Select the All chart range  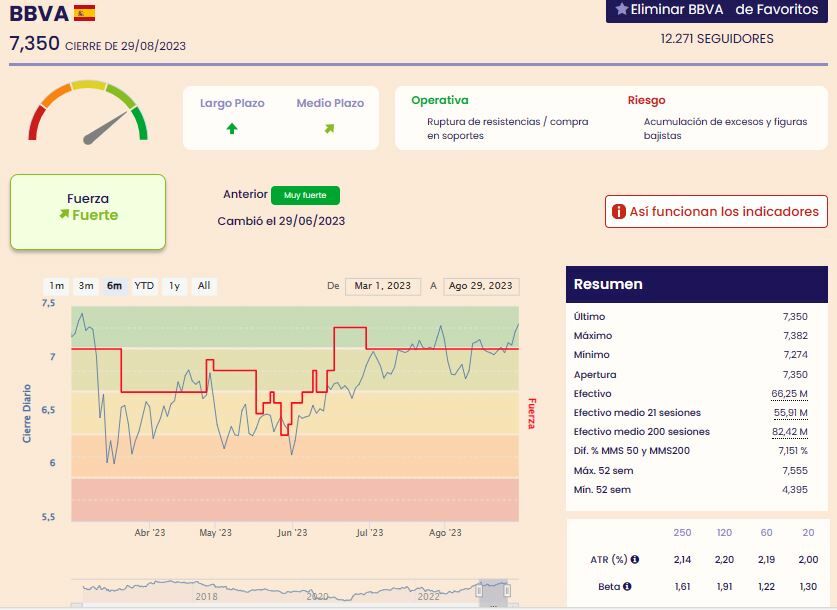coord(204,286)
